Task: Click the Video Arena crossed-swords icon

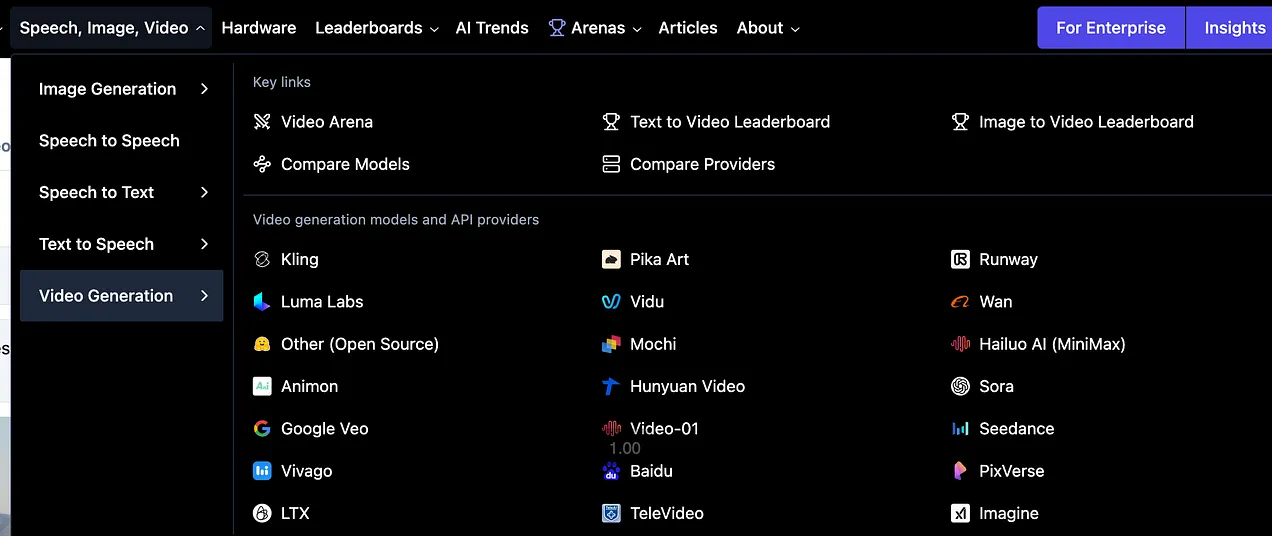Action: pos(262,122)
